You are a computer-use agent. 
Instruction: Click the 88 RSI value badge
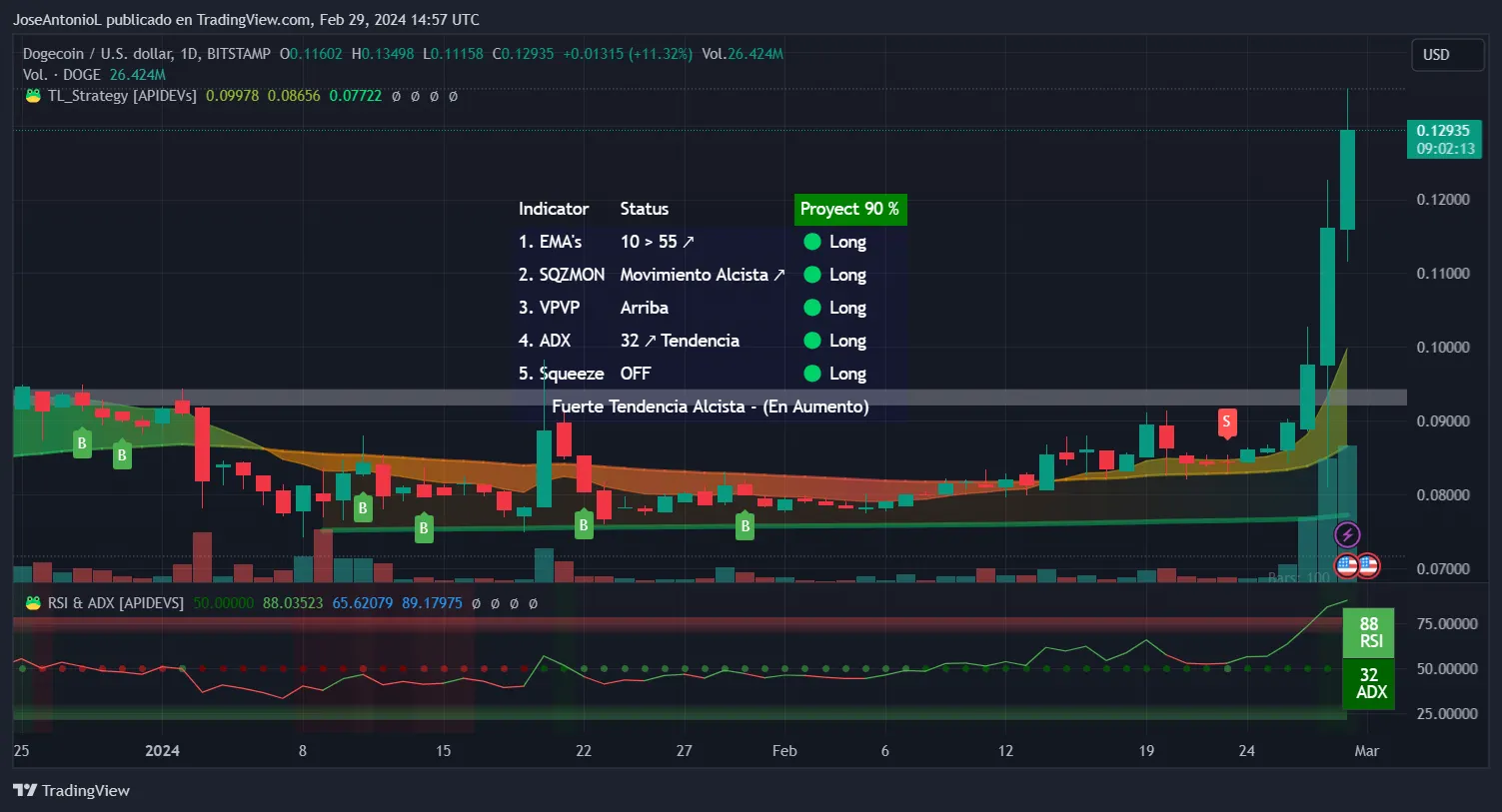tap(1368, 632)
